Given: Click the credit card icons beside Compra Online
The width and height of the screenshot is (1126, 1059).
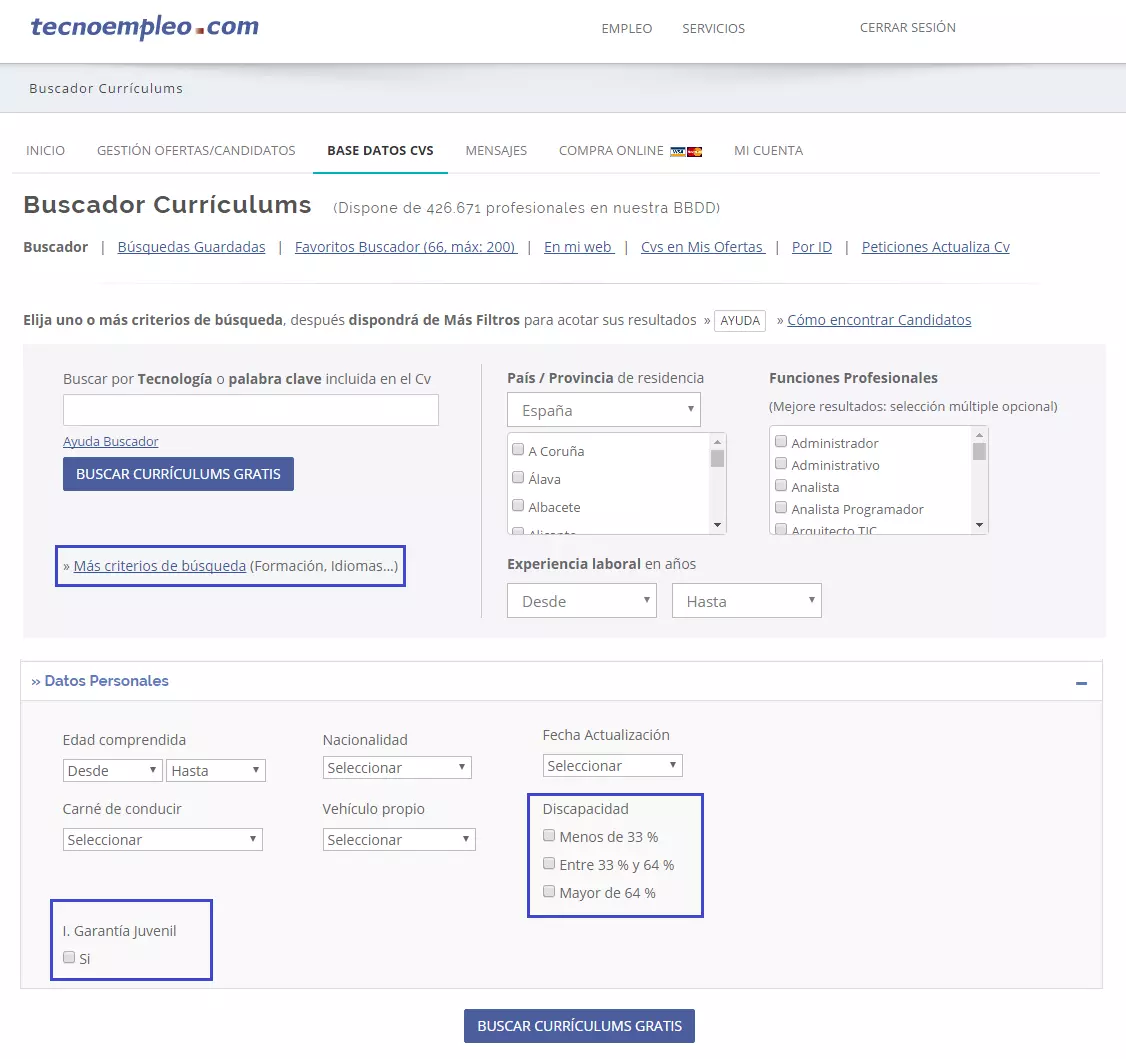Looking at the screenshot, I should pyautogui.click(x=686, y=151).
